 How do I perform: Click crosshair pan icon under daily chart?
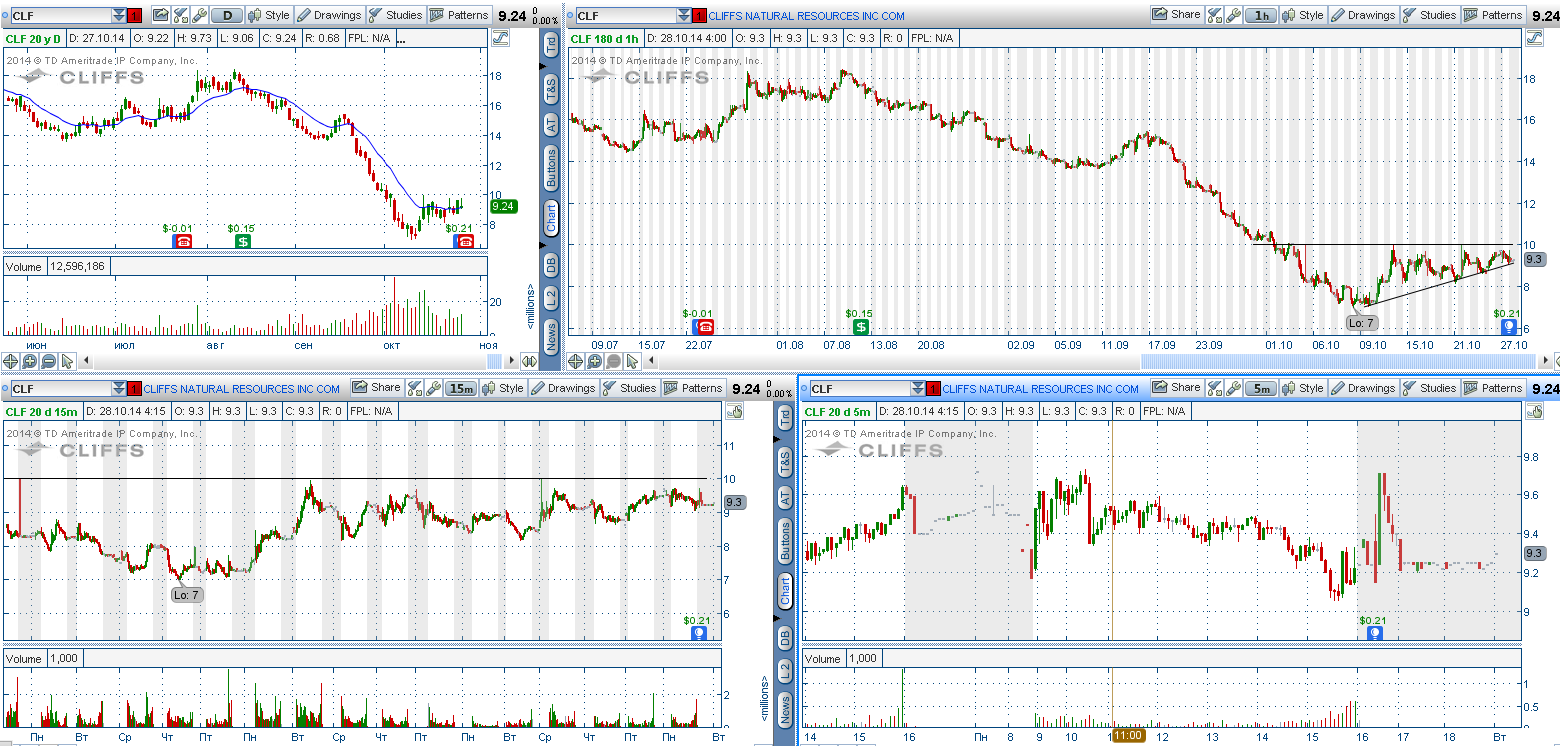(11, 361)
